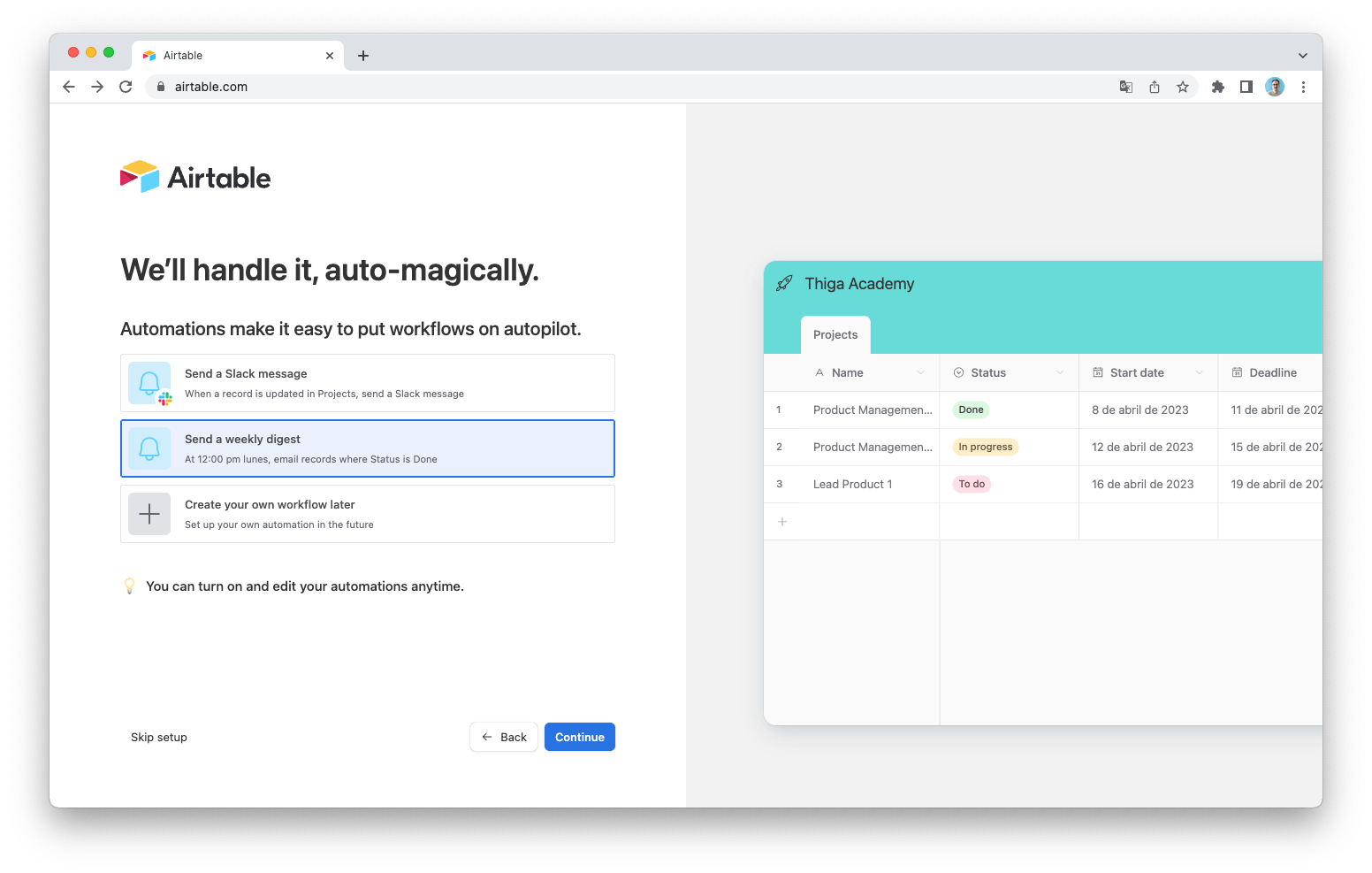Viewport: 1372px width, 873px height.
Task: Click the bookmark star in the address bar
Action: click(1183, 86)
